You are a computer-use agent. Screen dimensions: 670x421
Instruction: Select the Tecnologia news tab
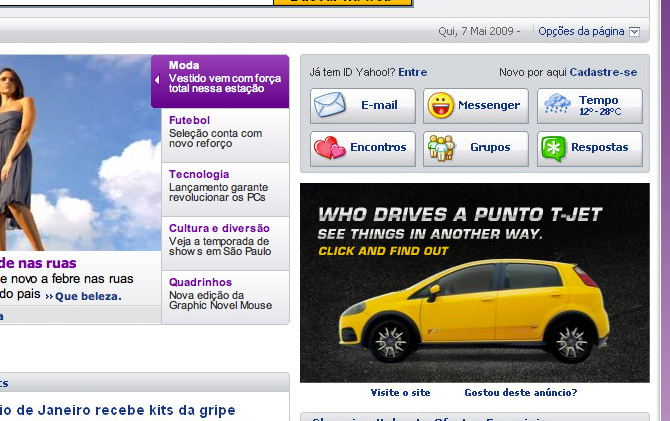click(x=225, y=189)
